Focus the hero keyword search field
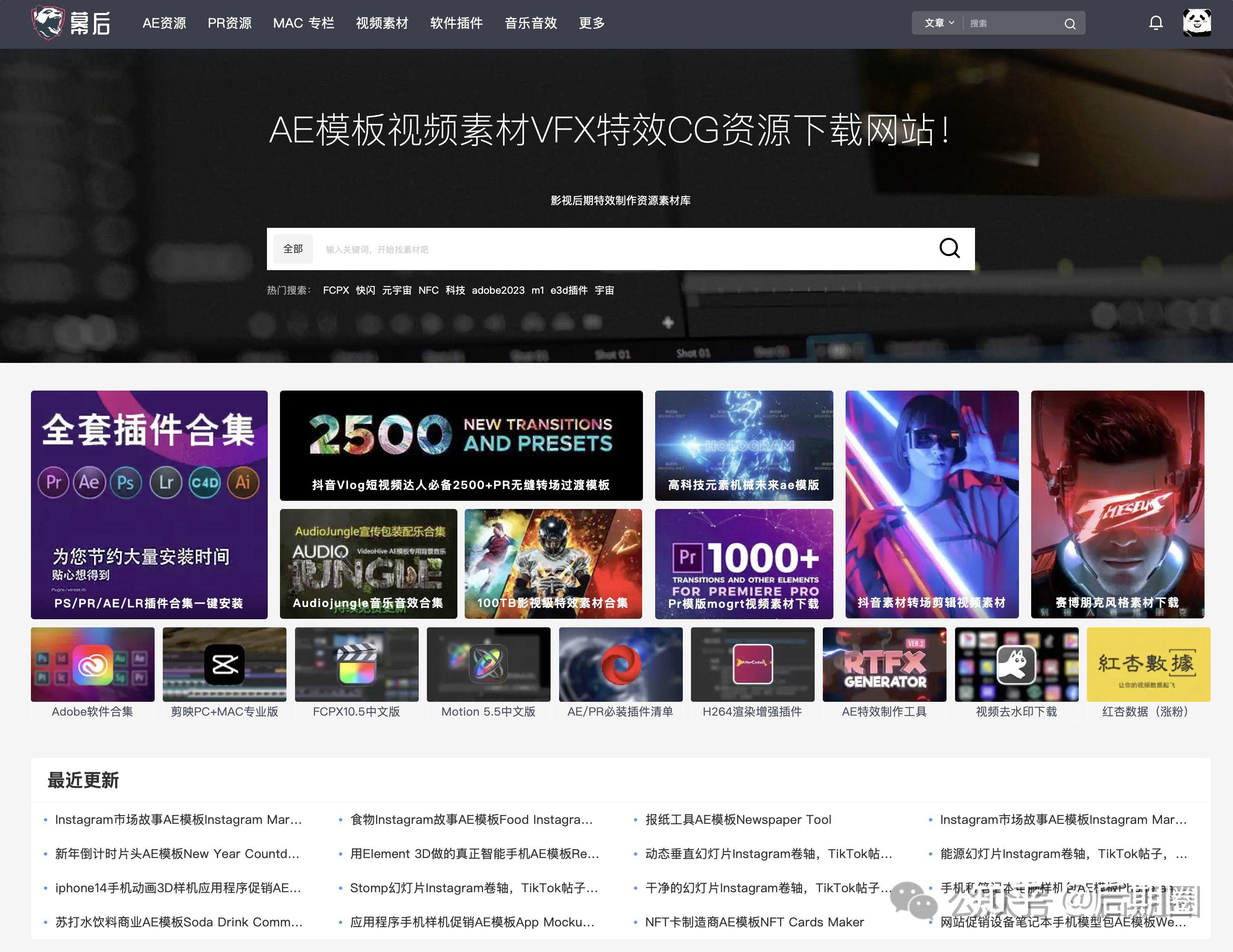This screenshot has width=1233, height=952. point(621,249)
